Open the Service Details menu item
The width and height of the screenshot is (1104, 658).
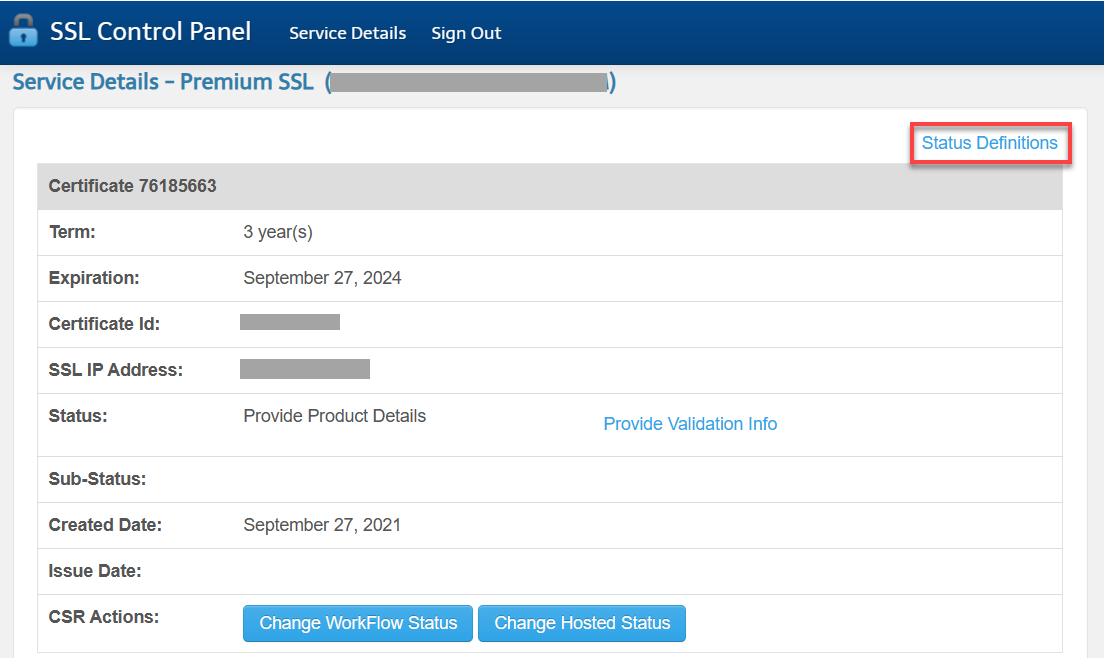click(x=347, y=33)
